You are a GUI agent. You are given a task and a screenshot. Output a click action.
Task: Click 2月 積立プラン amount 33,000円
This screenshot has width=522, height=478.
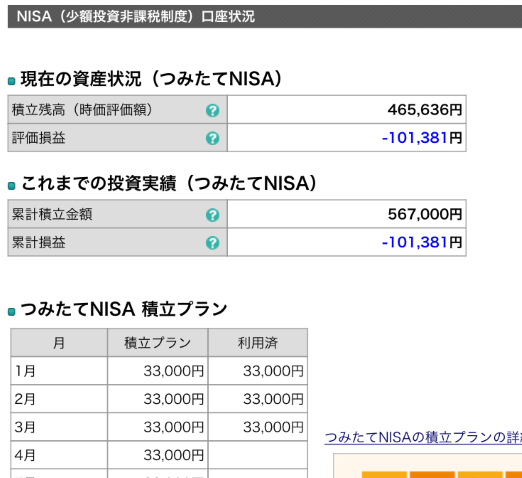(174, 399)
